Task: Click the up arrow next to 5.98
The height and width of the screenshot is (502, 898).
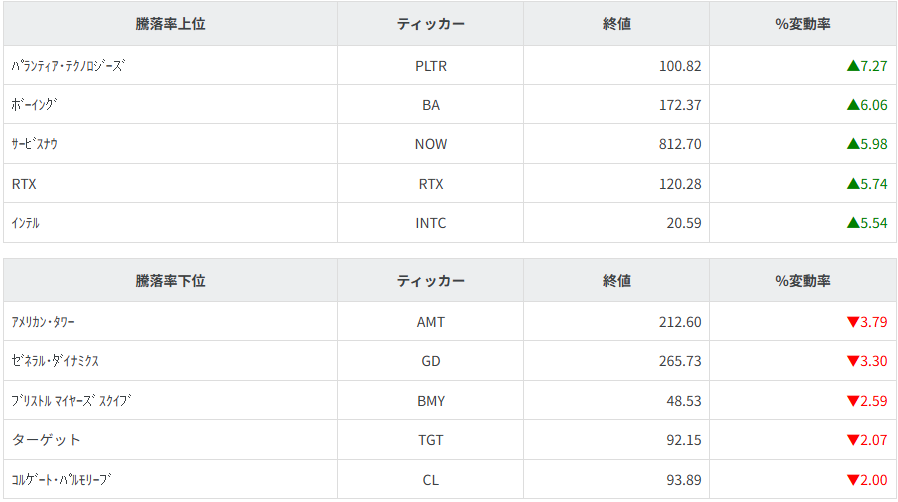Action: point(853,144)
